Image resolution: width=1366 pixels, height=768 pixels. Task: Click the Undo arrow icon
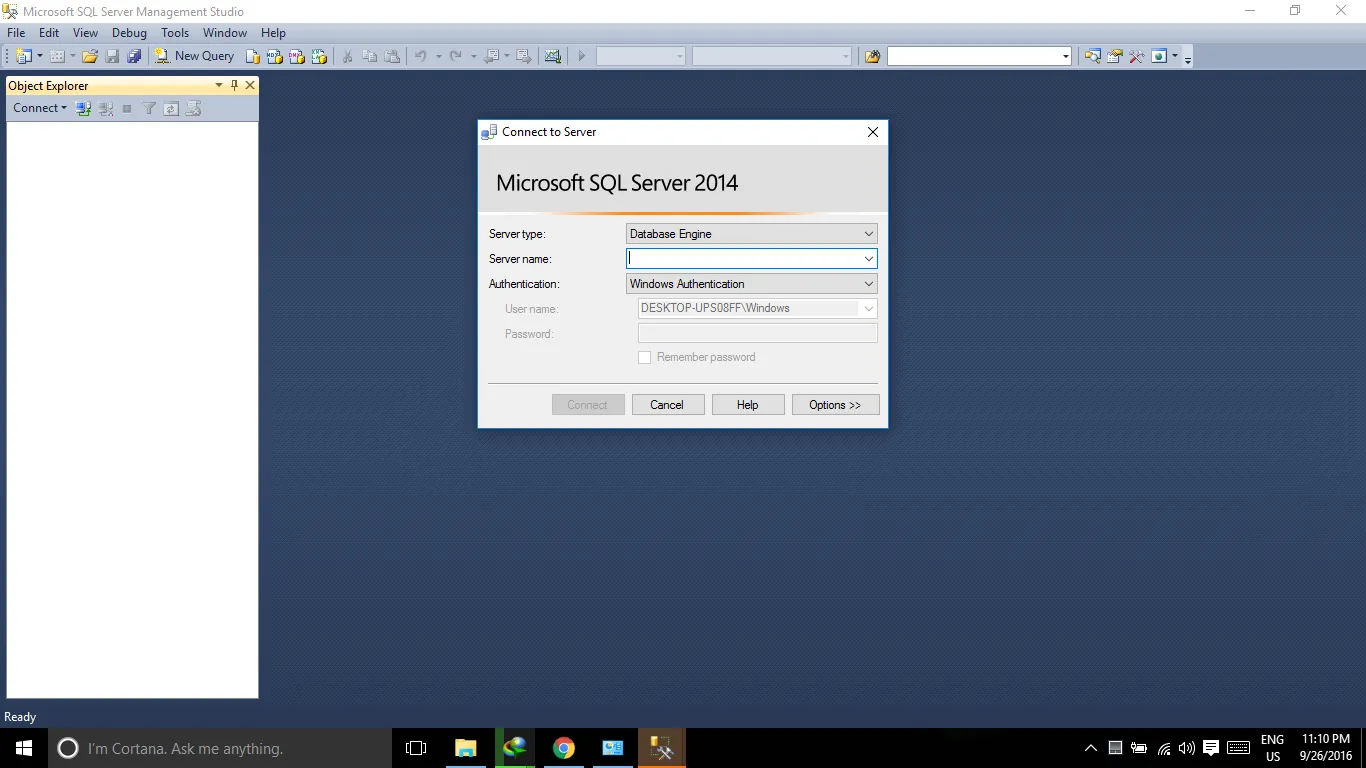pos(421,57)
